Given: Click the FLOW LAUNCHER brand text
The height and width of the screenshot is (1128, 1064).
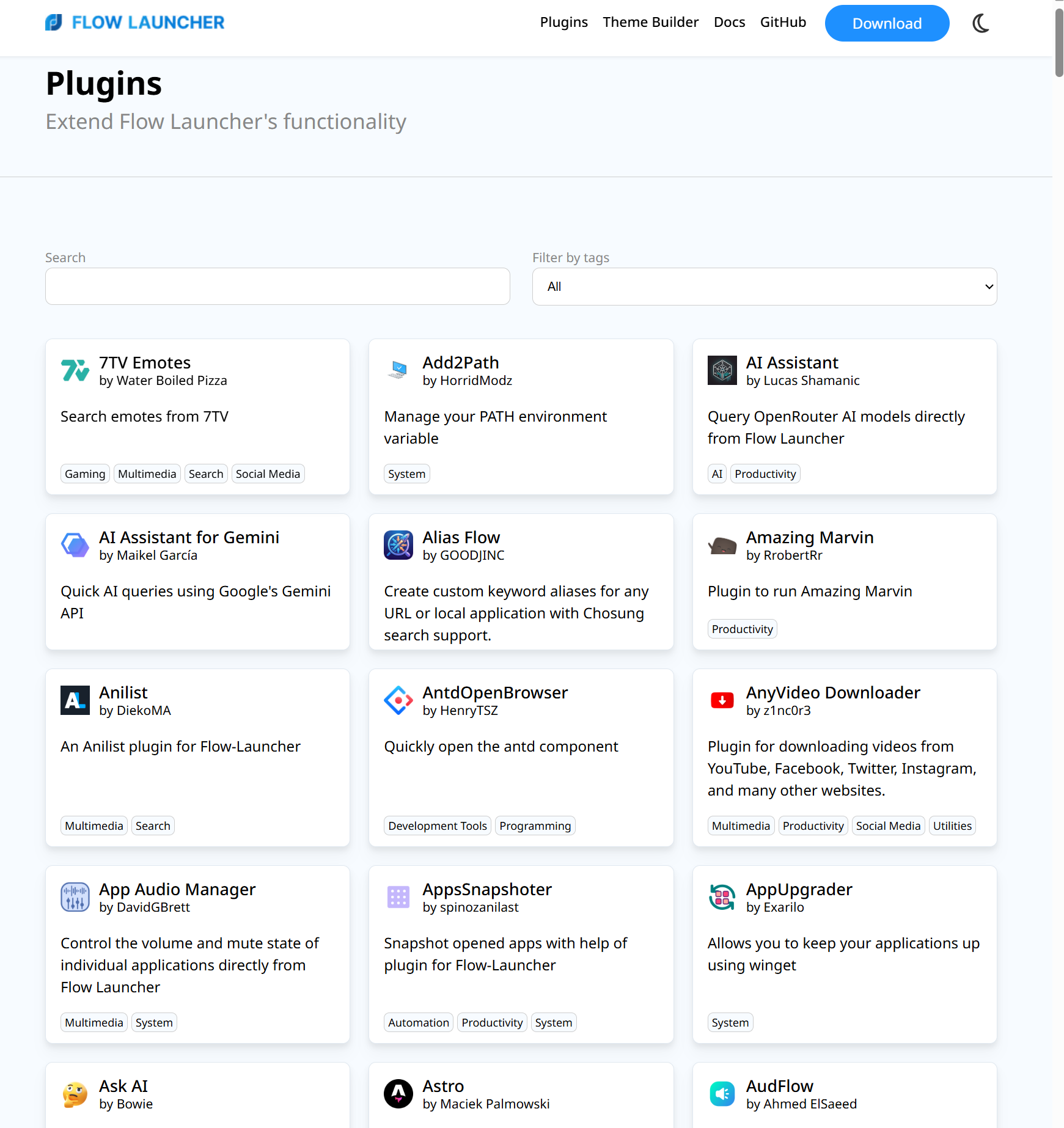Looking at the screenshot, I should click(148, 23).
